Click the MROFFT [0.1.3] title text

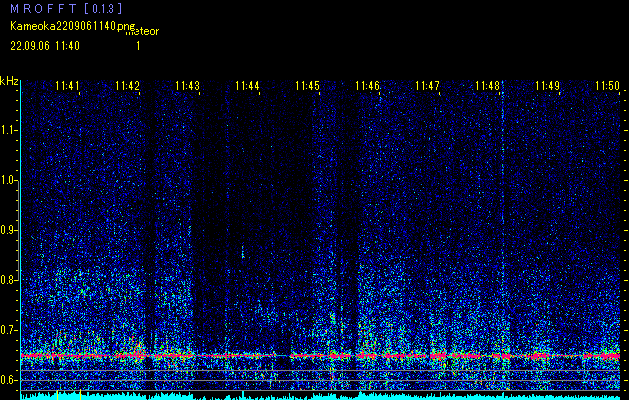click(x=66, y=8)
